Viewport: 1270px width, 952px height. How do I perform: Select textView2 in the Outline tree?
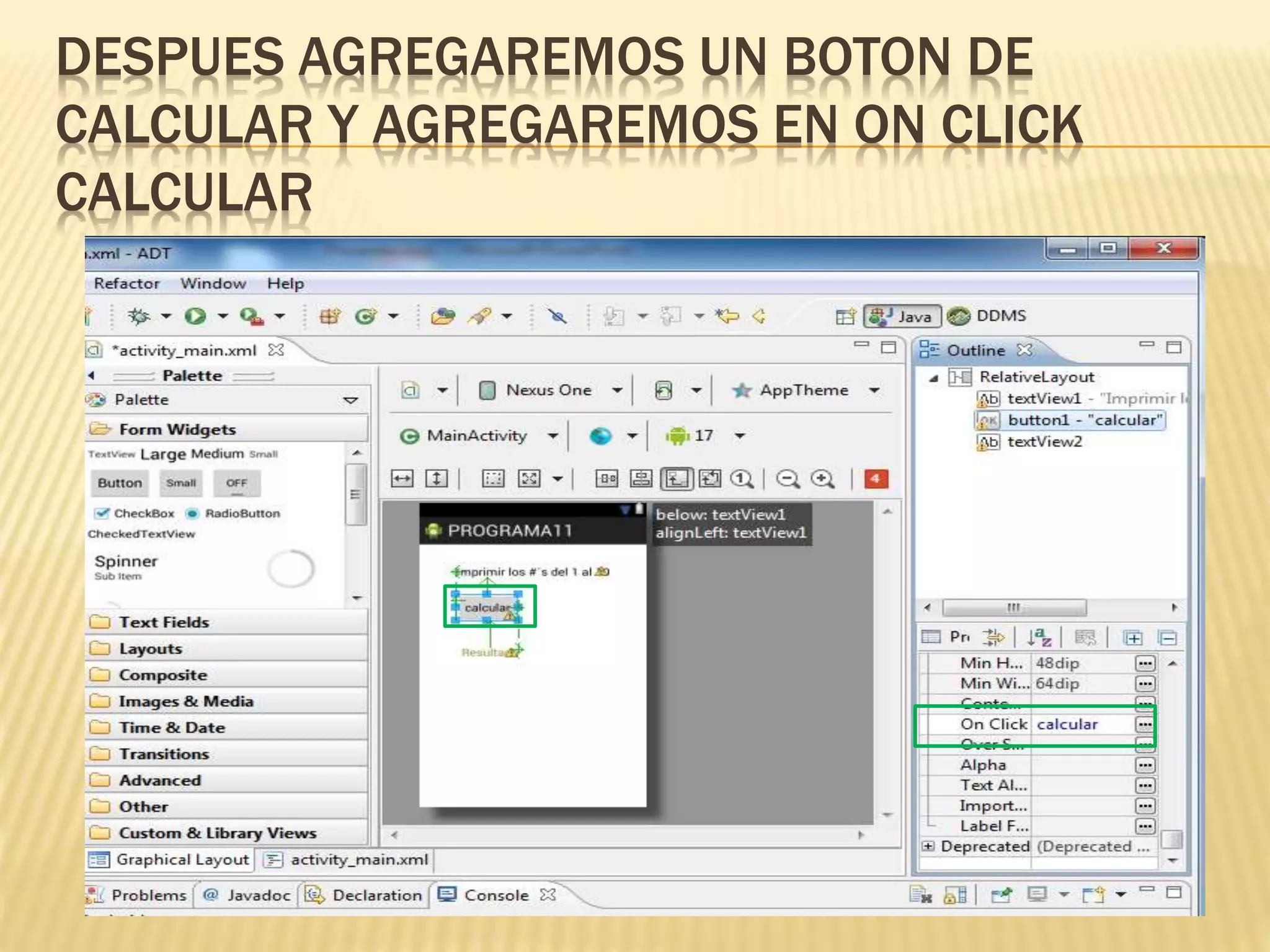tap(1030, 442)
